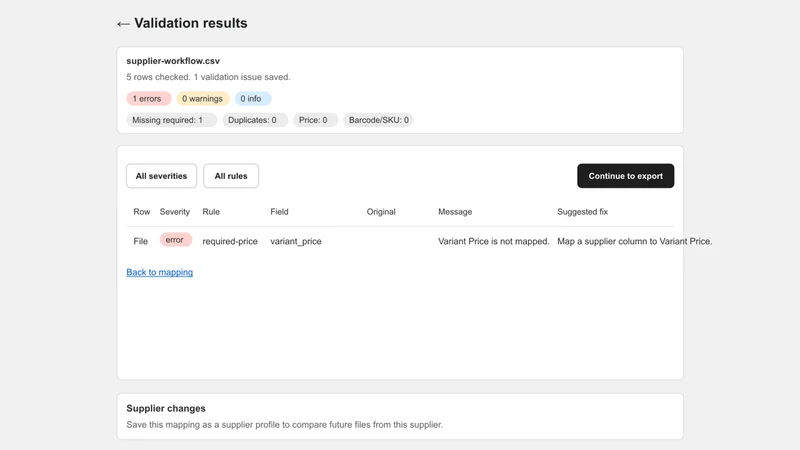Click the Barcode/SKU: 0 chip
Viewport: 800px width, 450px height.
click(378, 120)
